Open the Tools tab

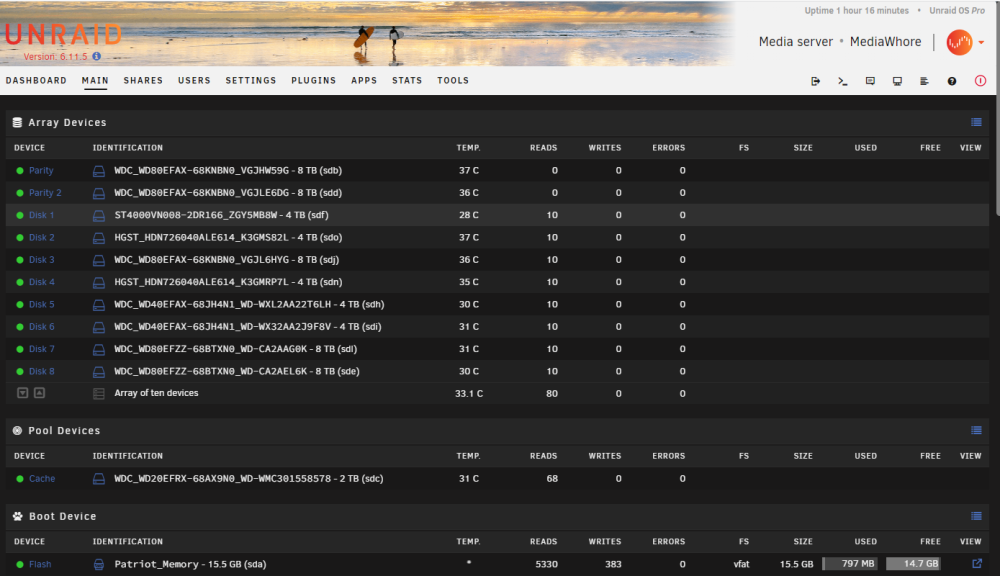point(453,80)
